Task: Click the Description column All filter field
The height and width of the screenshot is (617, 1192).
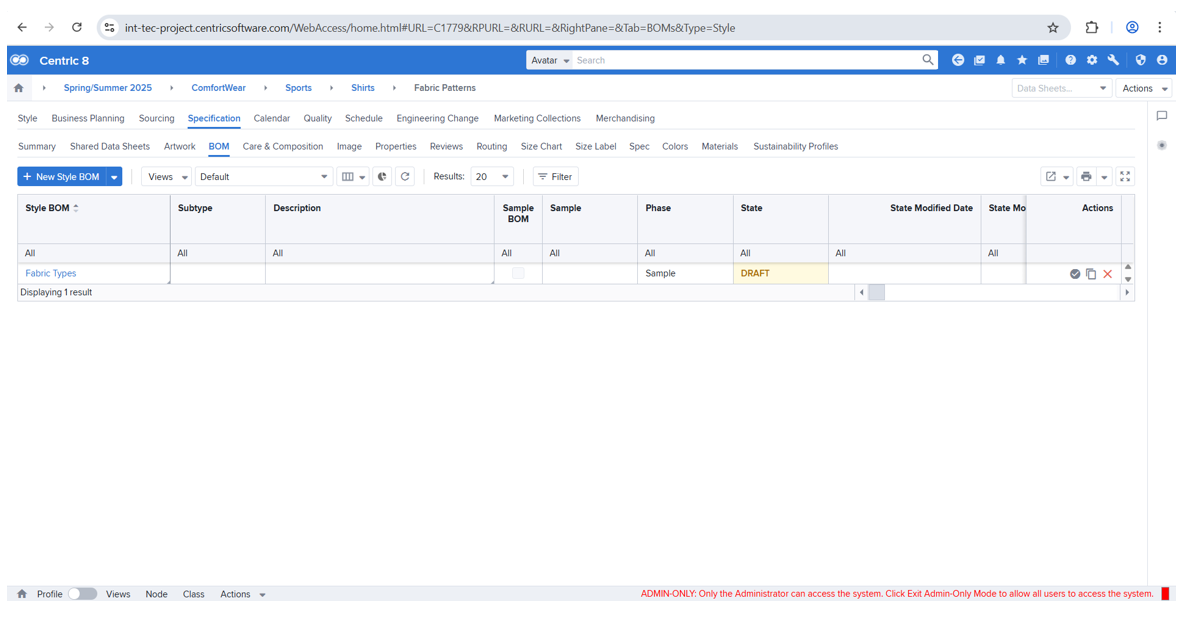Action: click(379, 253)
